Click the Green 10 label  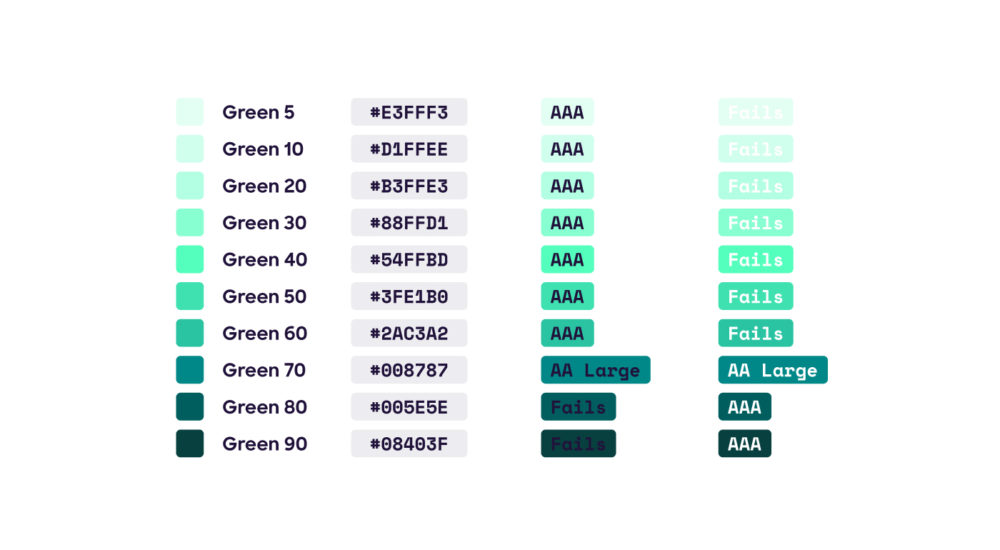click(x=263, y=149)
